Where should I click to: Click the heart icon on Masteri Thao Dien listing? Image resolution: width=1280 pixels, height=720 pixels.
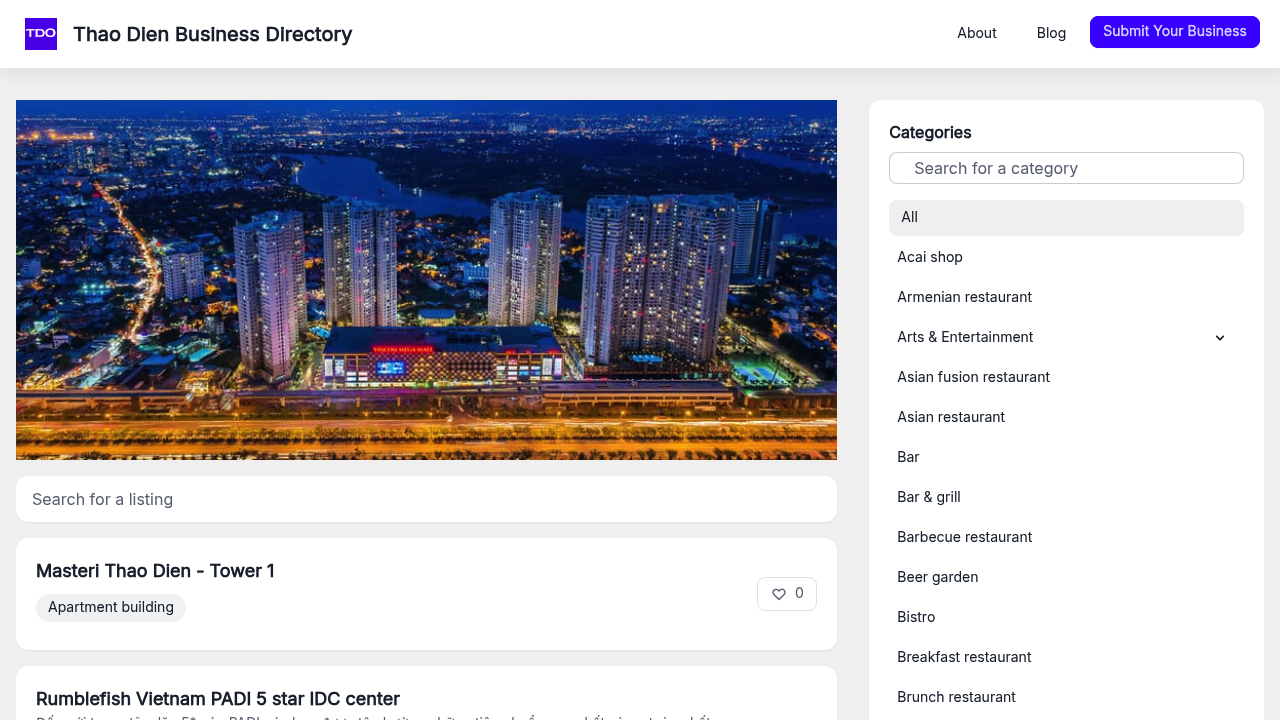tap(778, 593)
